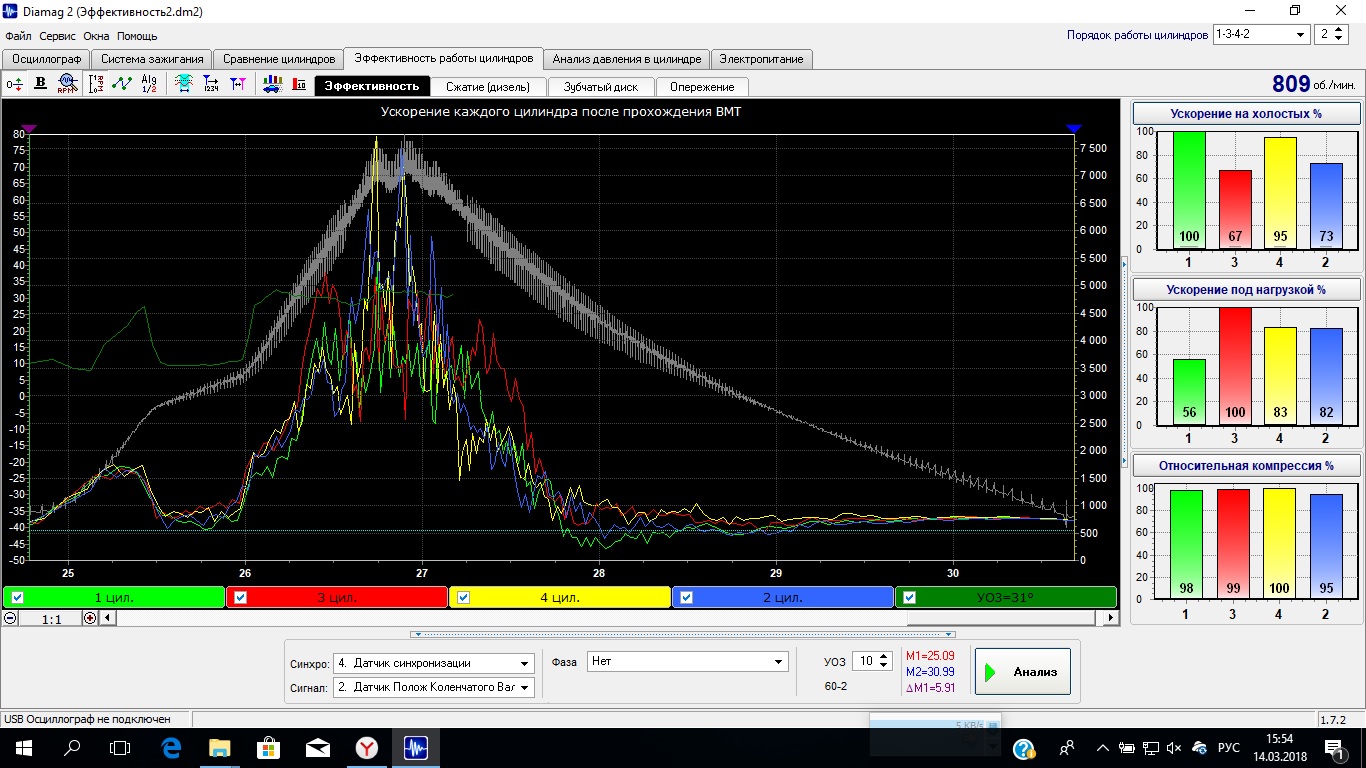Open the cylinder firing order 1-3-4-2 dropdown
This screenshot has width=1366, height=768.
[x=1261, y=34]
